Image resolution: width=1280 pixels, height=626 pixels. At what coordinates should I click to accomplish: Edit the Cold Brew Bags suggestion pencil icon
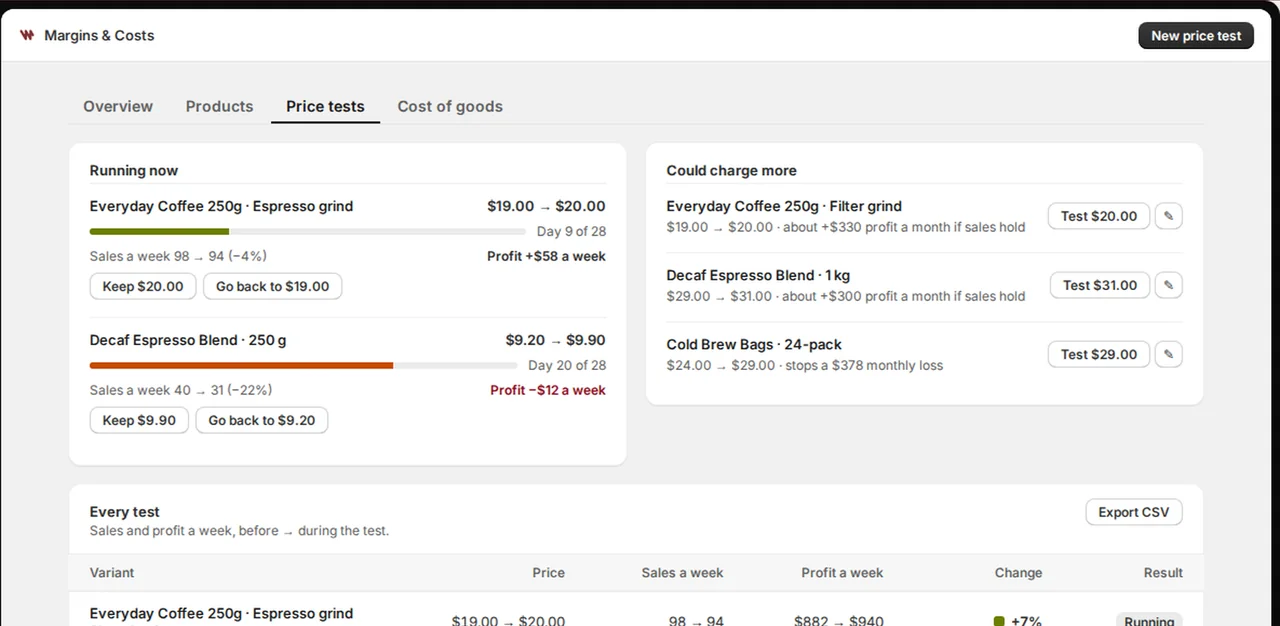tap(1168, 354)
